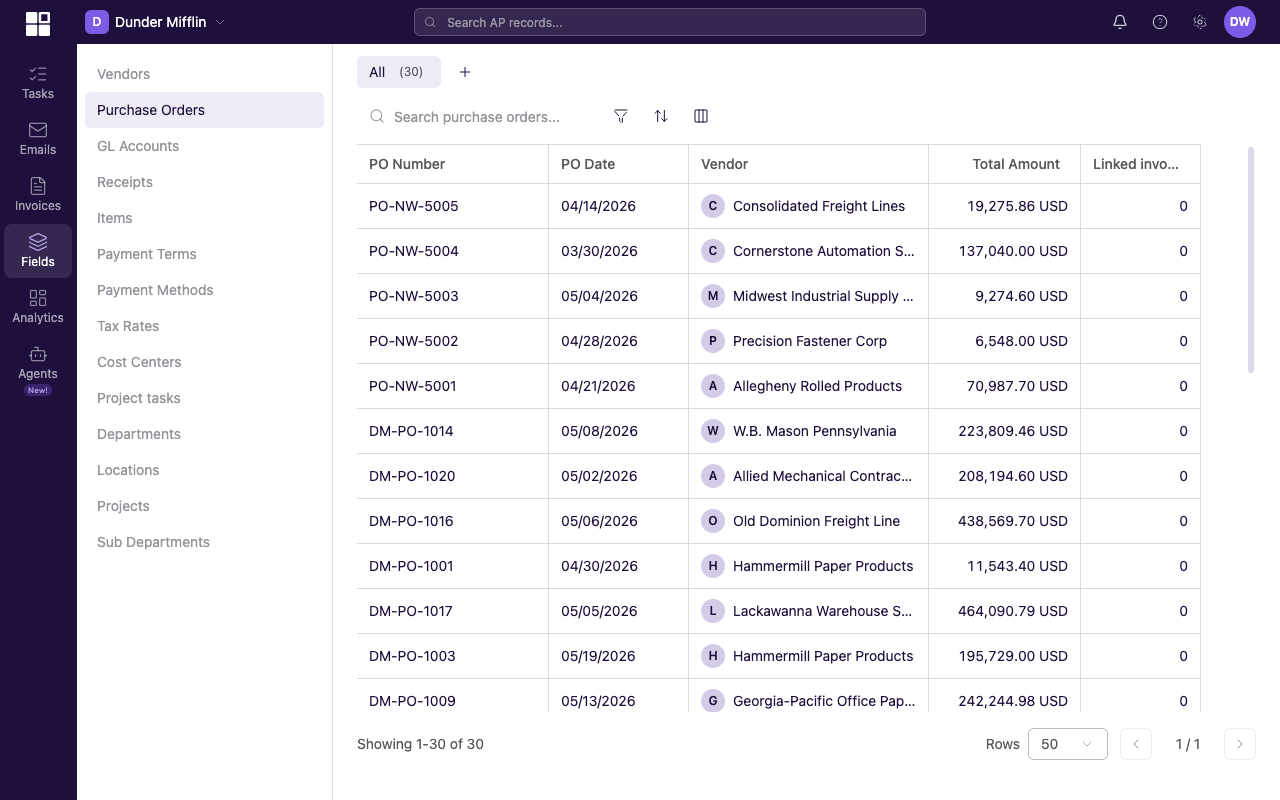This screenshot has width=1280, height=800.
Task: Open Project tasks menu item
Action: 204,398
